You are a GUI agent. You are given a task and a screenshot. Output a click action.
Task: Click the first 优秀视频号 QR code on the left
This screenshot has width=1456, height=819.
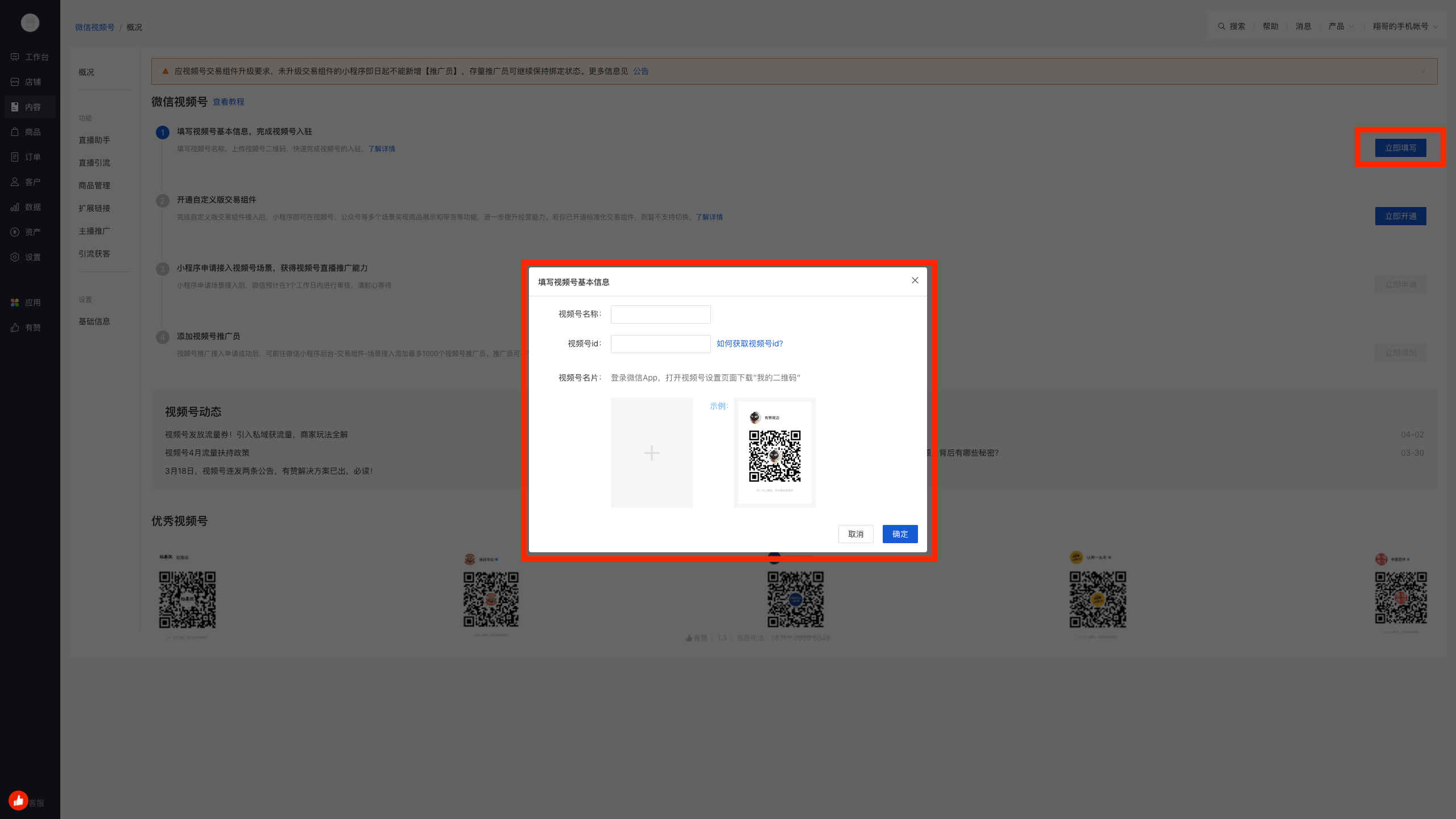pos(187,599)
